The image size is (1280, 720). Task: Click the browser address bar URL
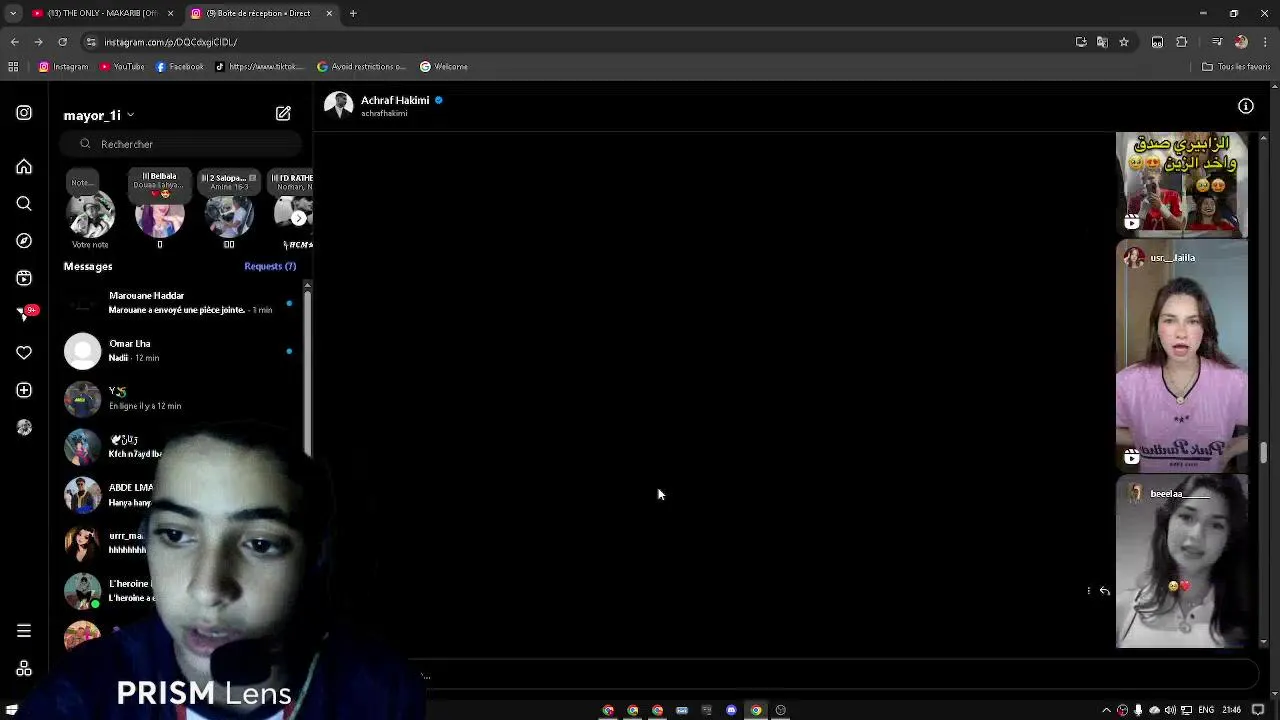tap(170, 42)
